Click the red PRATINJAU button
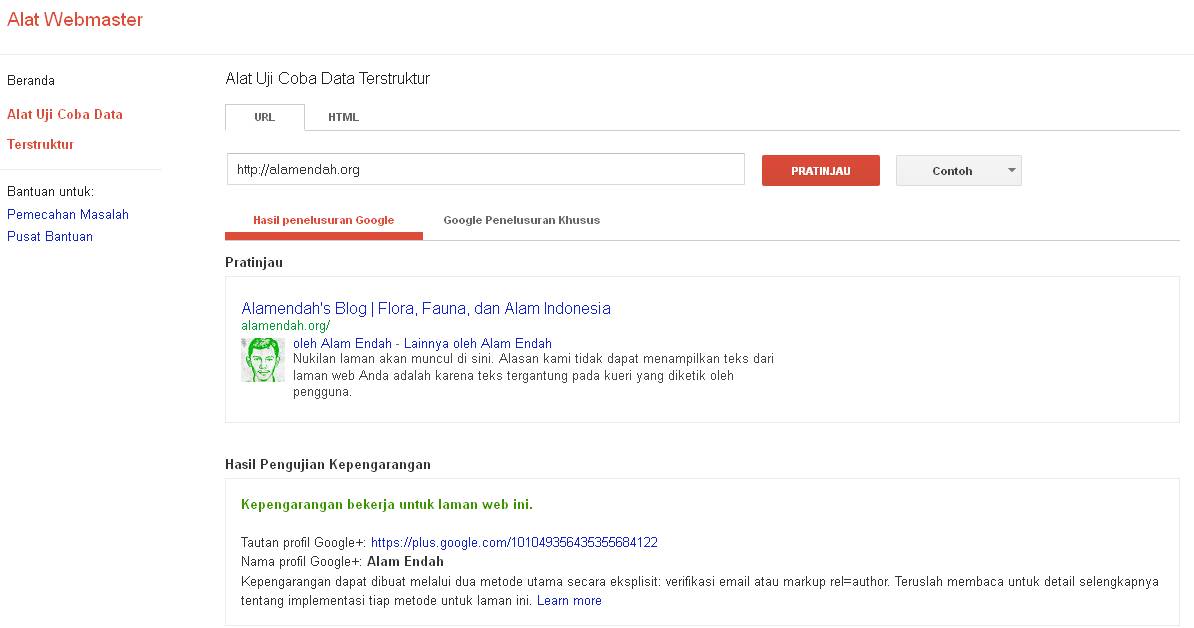 tap(820, 171)
